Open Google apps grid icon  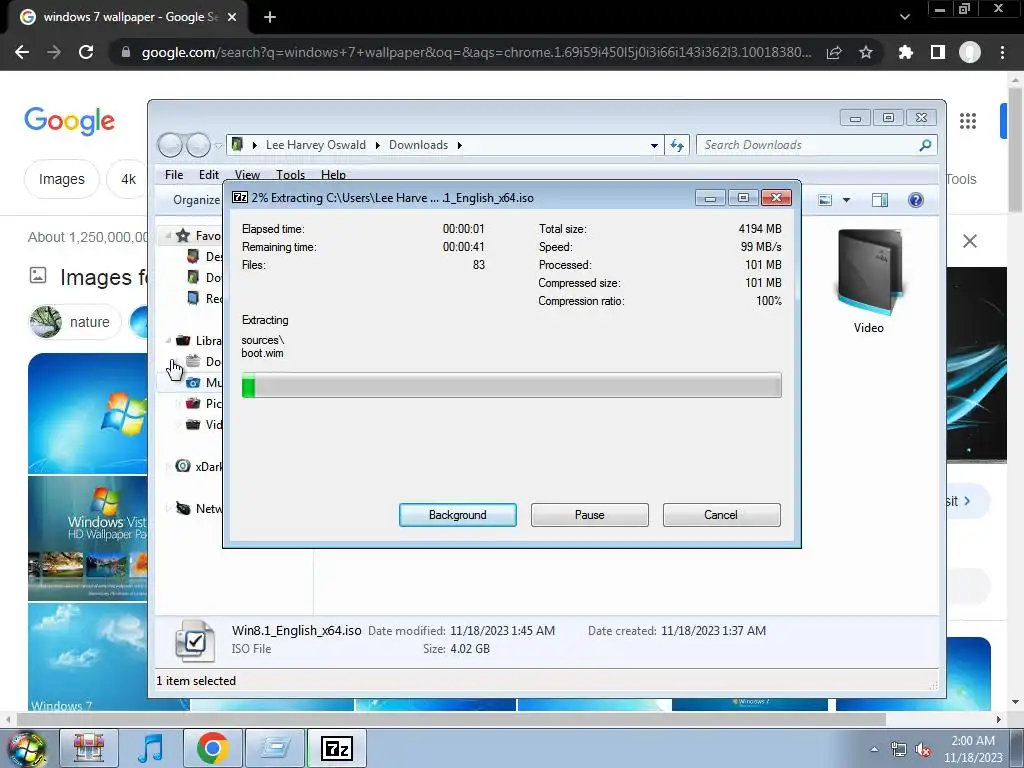pos(968,120)
